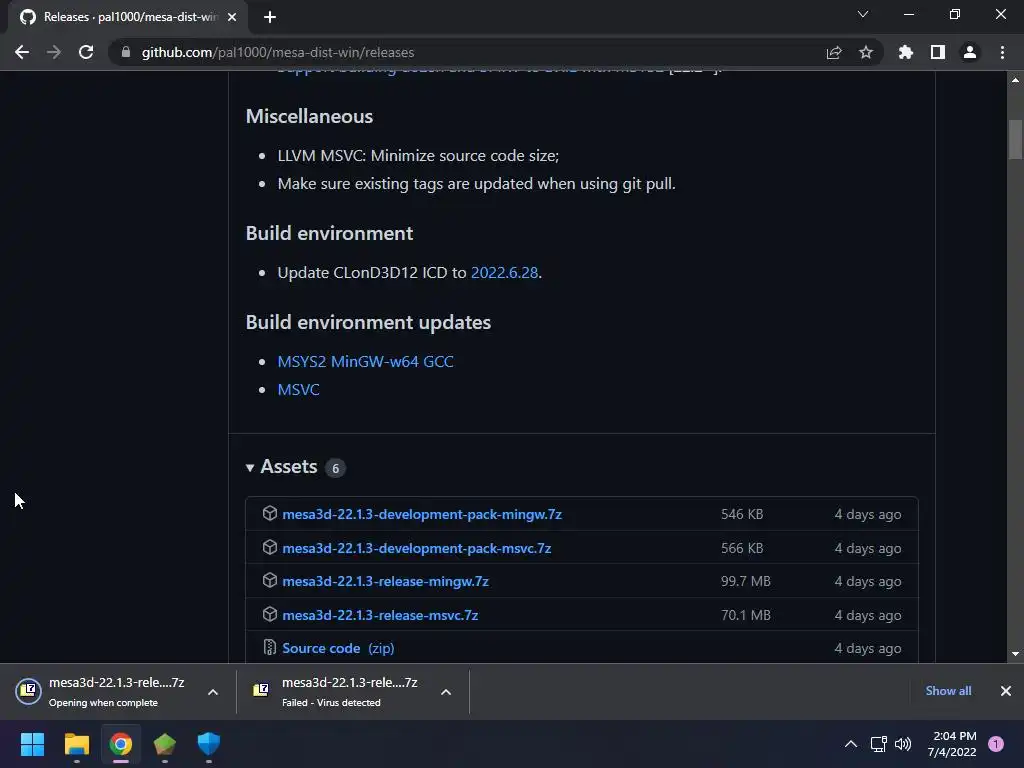Click the address bar URL
Screen dimensions: 1024x768
[x=278, y=52]
